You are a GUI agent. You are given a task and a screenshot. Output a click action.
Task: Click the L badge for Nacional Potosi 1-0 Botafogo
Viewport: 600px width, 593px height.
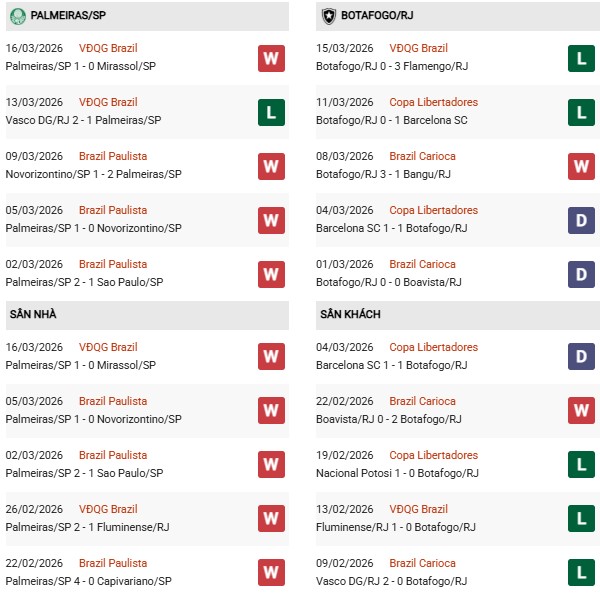click(x=581, y=465)
